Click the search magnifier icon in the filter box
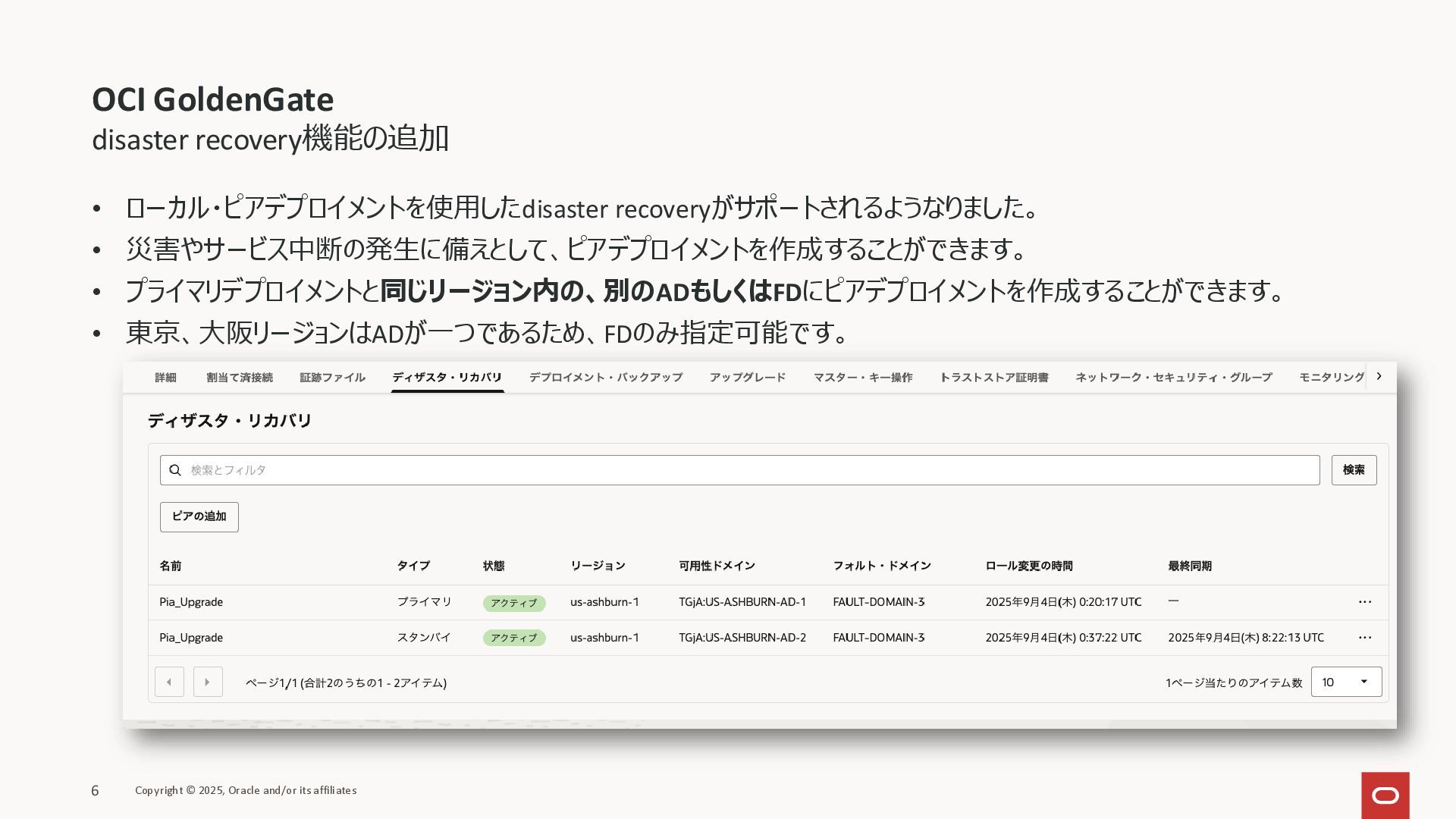Image resolution: width=1456 pixels, height=819 pixels. click(x=175, y=470)
